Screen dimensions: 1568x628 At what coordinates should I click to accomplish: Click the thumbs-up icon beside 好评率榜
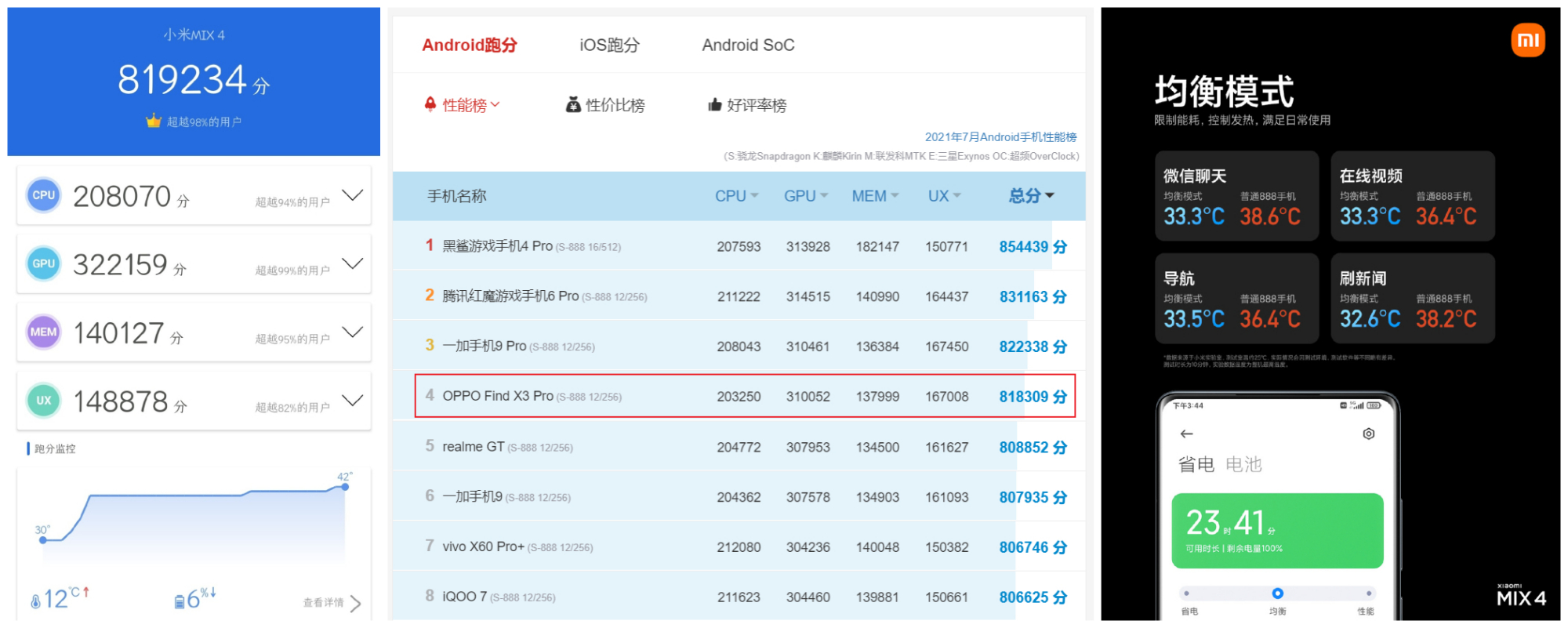pyautogui.click(x=715, y=104)
